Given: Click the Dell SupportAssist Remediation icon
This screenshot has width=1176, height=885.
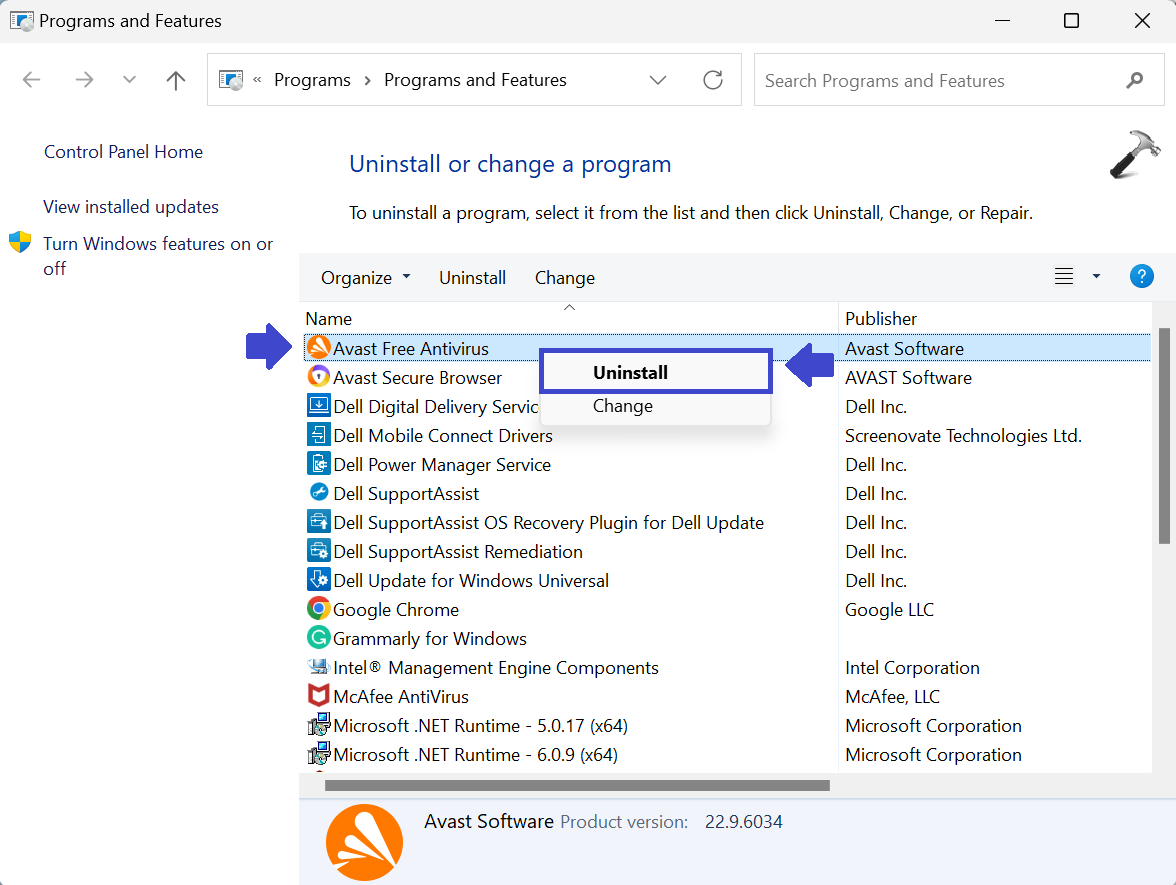Looking at the screenshot, I should point(319,551).
